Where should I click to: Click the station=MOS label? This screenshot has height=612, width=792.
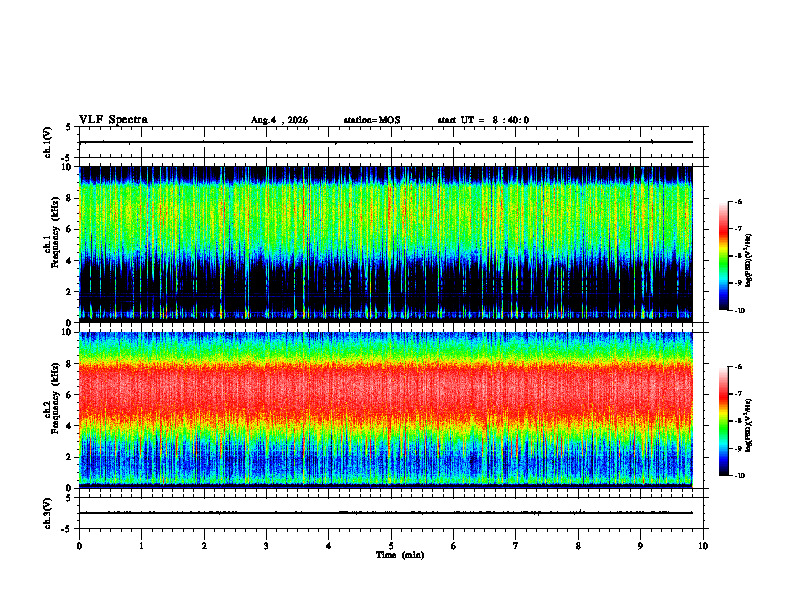pos(372,120)
